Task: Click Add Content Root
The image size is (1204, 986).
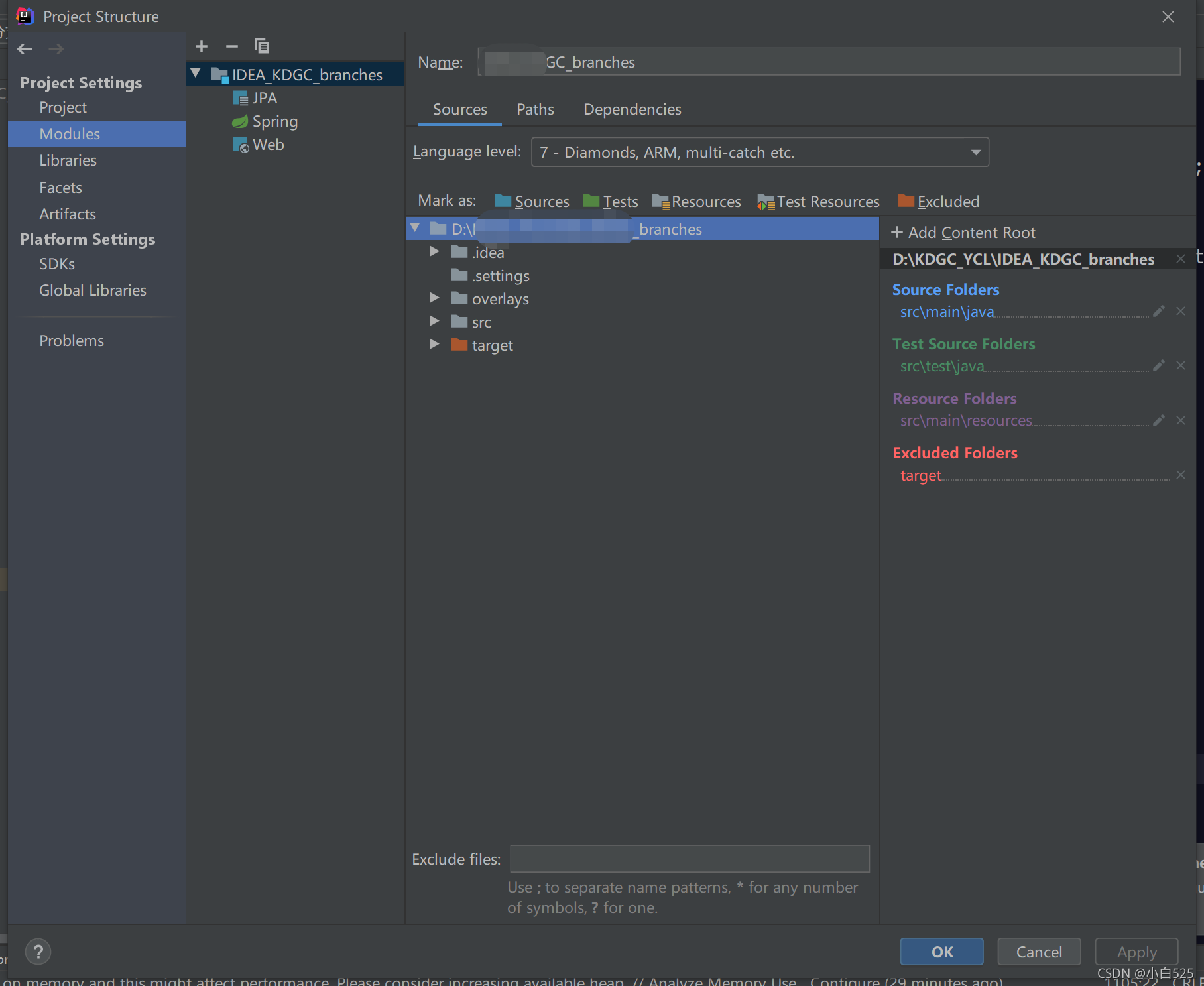Action: click(963, 233)
